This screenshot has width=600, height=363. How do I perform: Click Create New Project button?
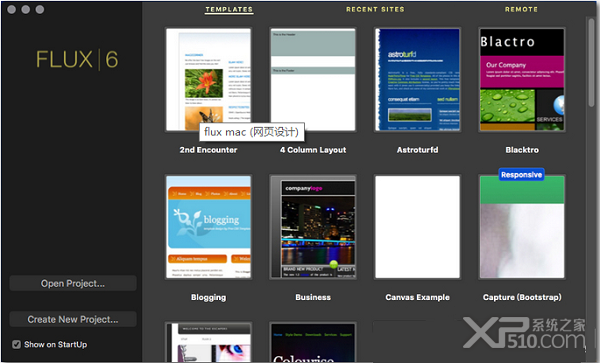(73, 319)
